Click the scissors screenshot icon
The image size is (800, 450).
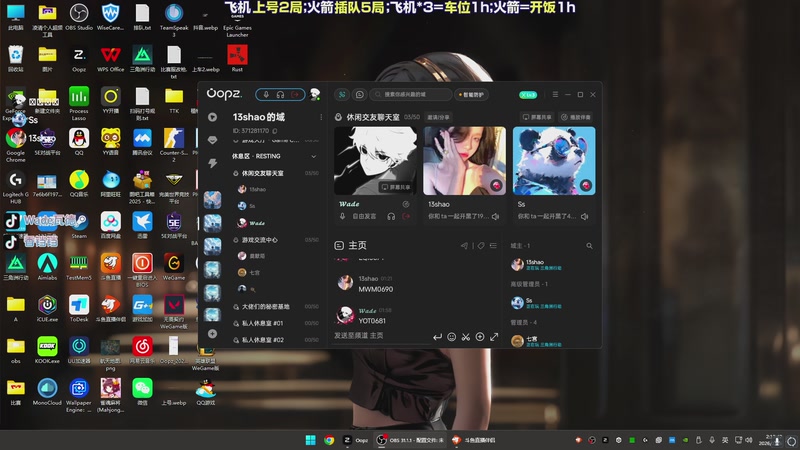point(466,337)
